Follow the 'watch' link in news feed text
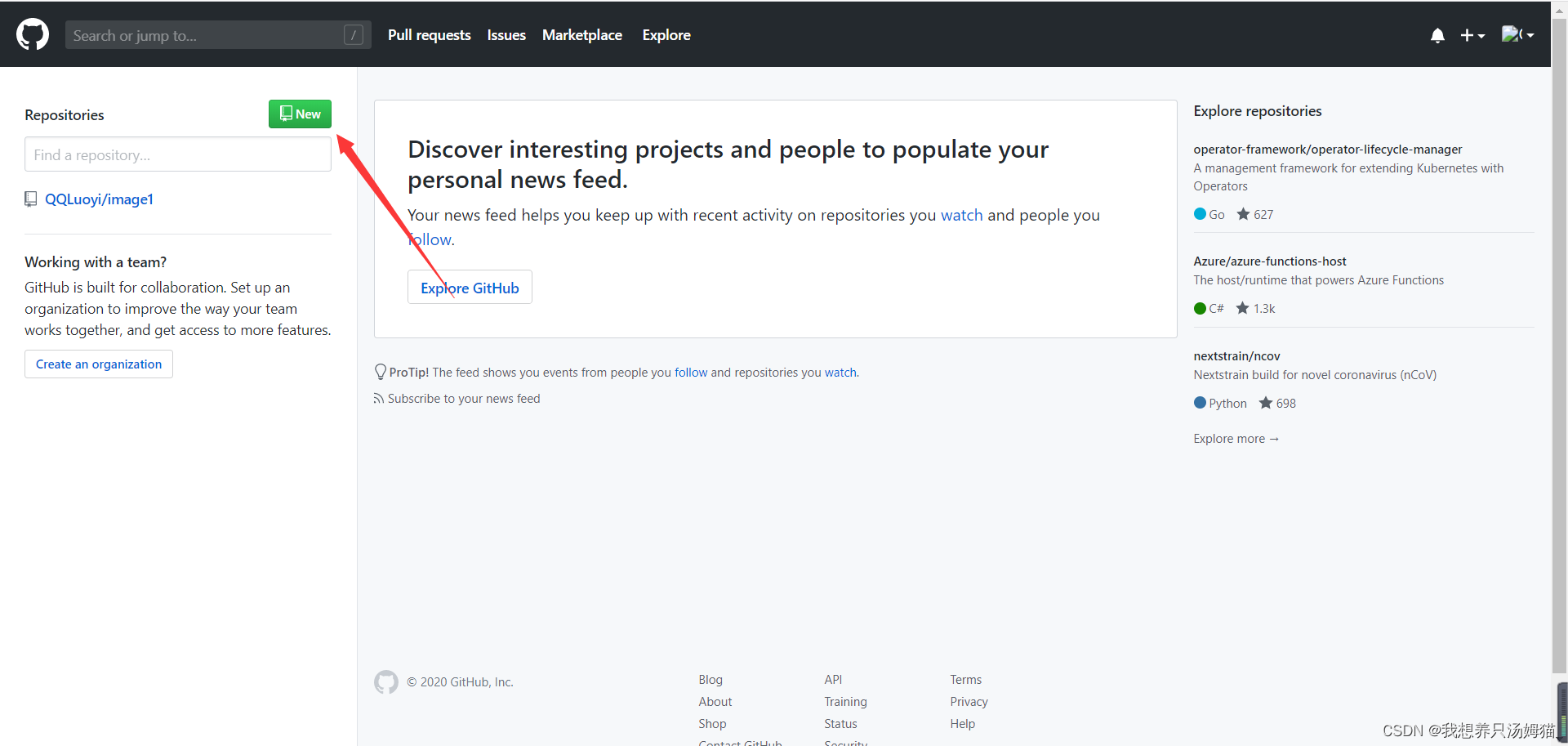The width and height of the screenshot is (1568, 746). coord(961,215)
